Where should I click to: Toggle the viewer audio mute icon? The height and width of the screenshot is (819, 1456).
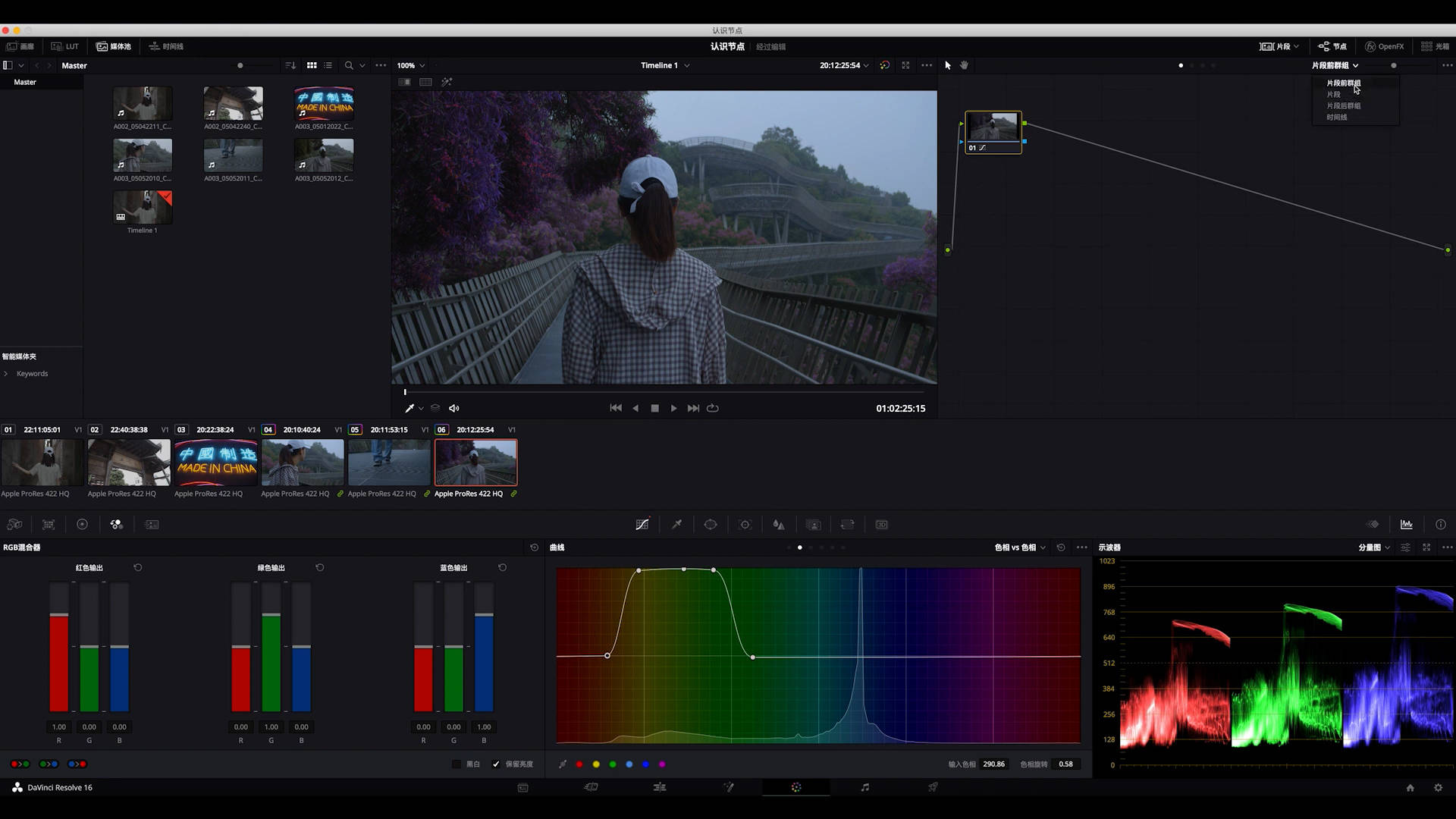tap(453, 408)
